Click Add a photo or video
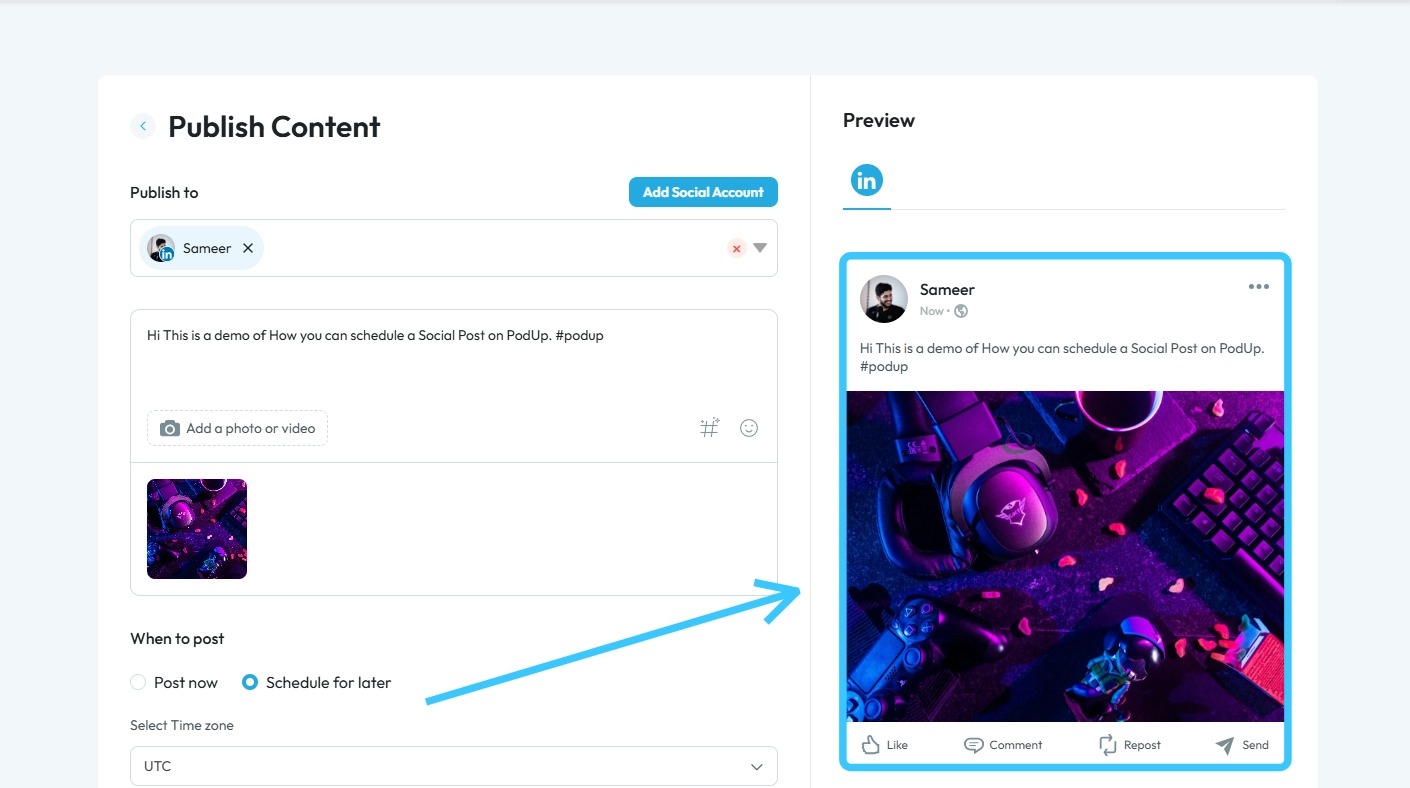 (238, 428)
